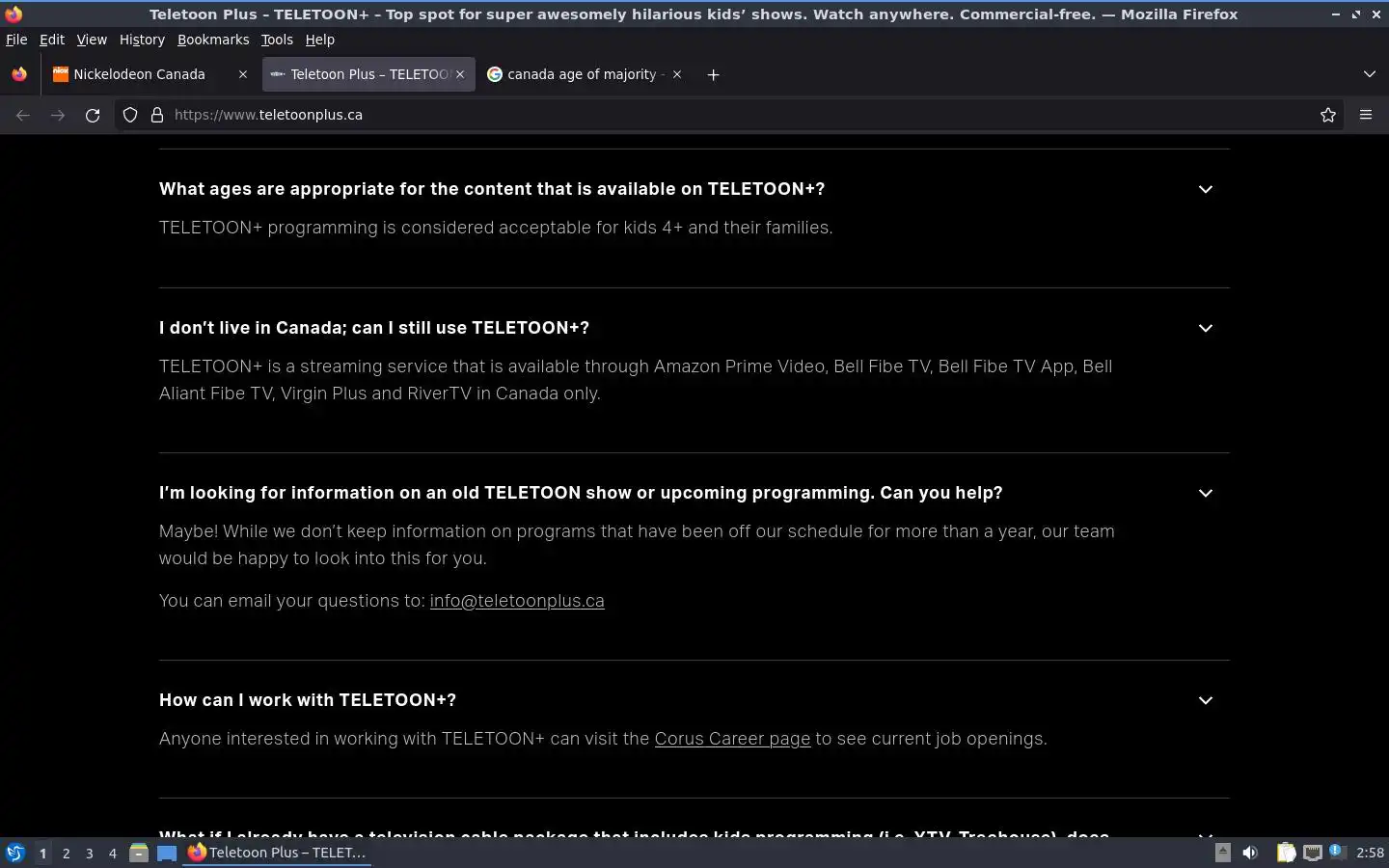Bookmark this page with star icon
The image size is (1389, 868).
click(1328, 115)
